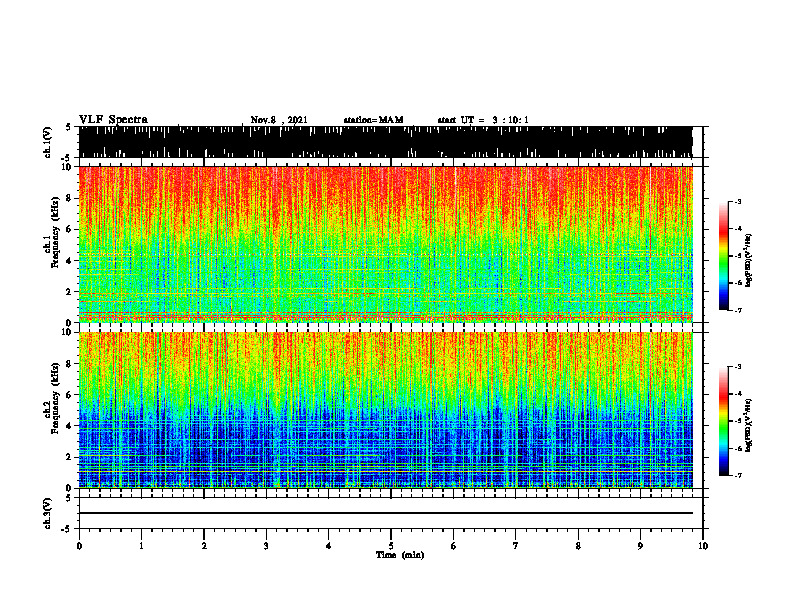Click the ch.2 frequency spectrogram panel

385,410
